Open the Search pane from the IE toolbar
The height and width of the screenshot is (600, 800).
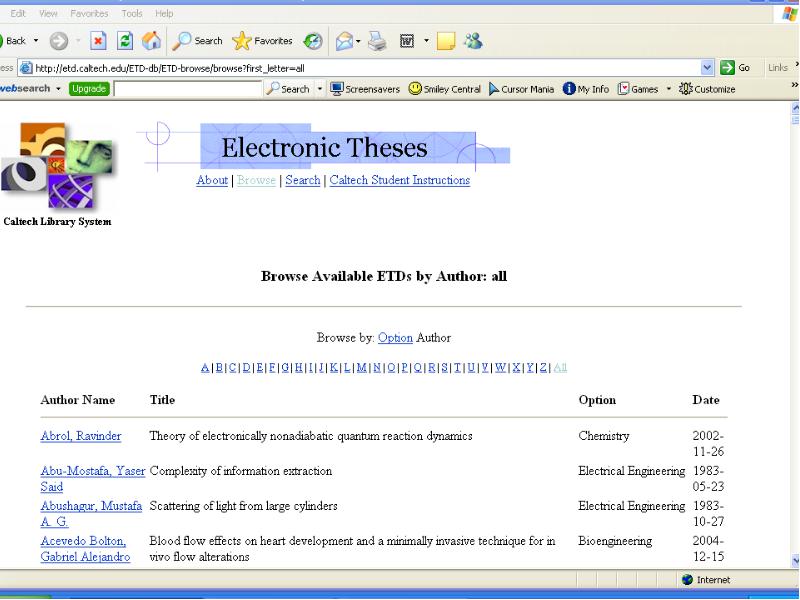(197, 41)
